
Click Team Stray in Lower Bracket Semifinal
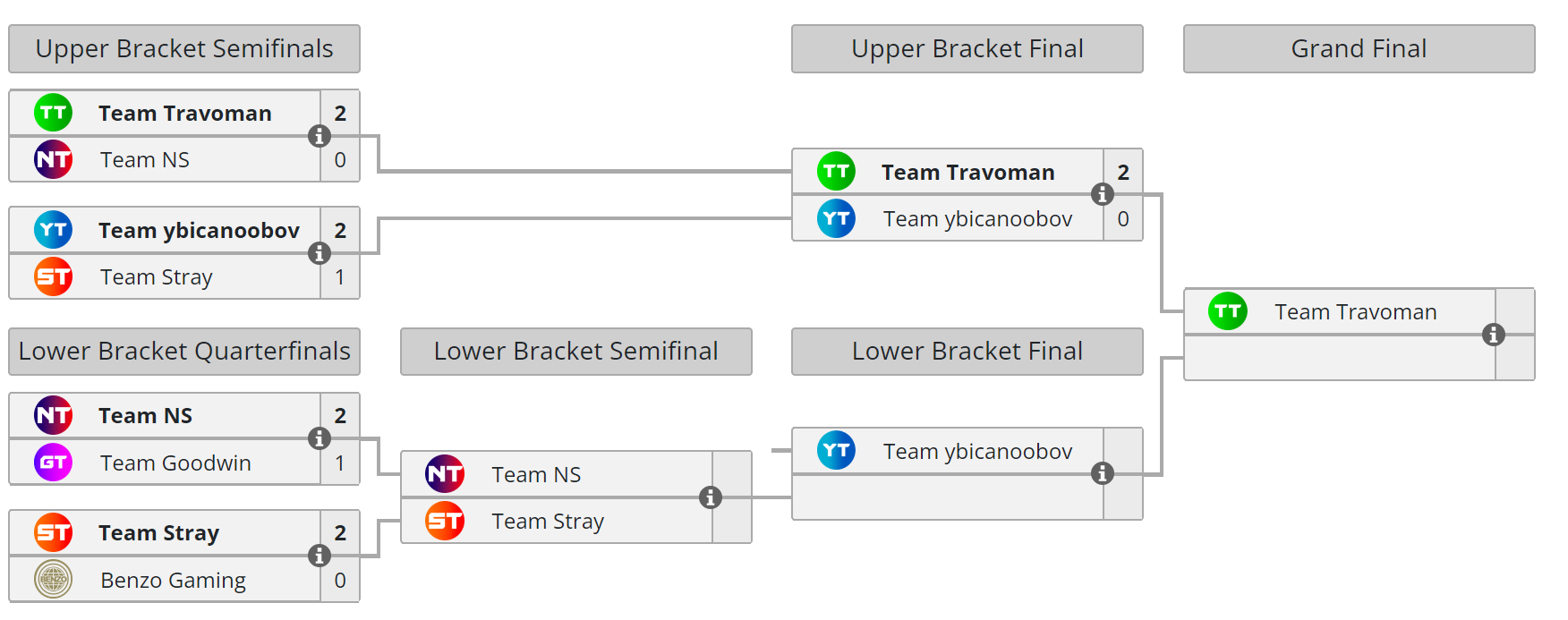[547, 522]
